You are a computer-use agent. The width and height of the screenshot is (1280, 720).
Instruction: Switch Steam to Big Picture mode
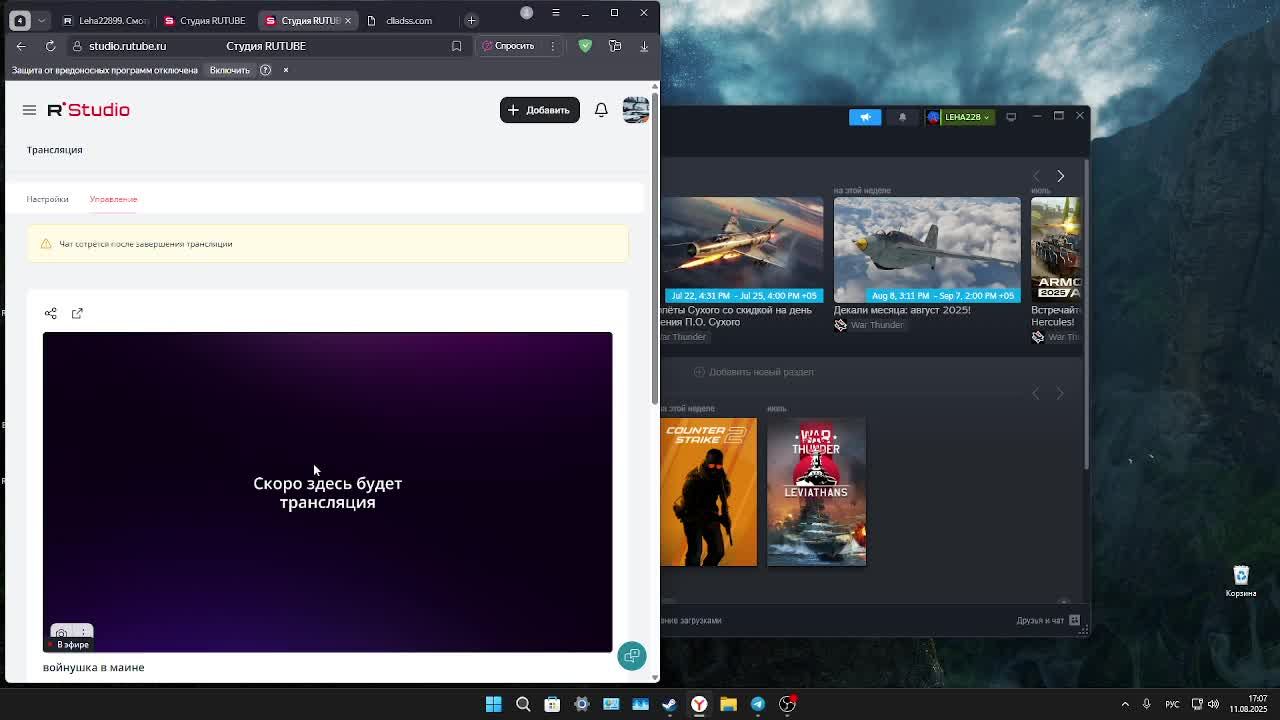coord(1011,117)
